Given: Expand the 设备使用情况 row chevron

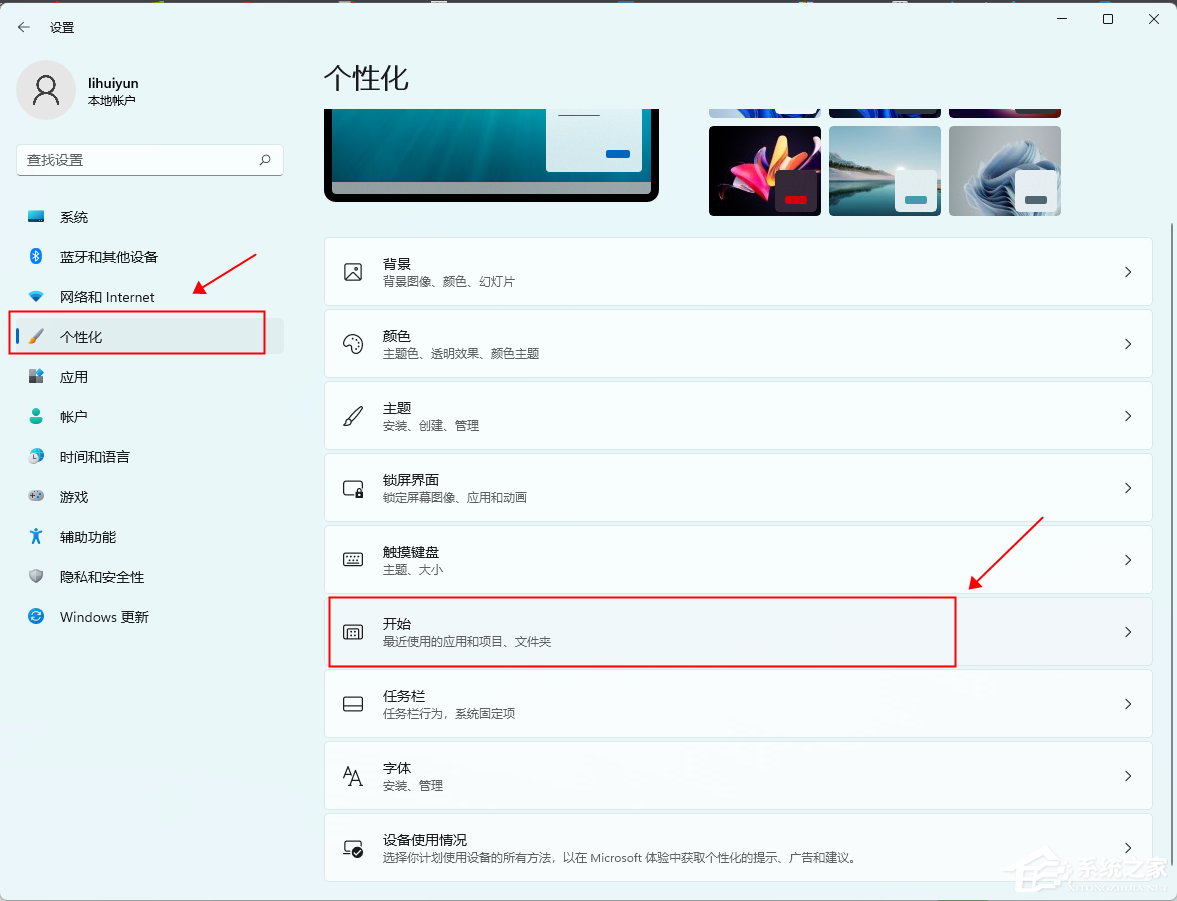Looking at the screenshot, I should pos(1127,848).
